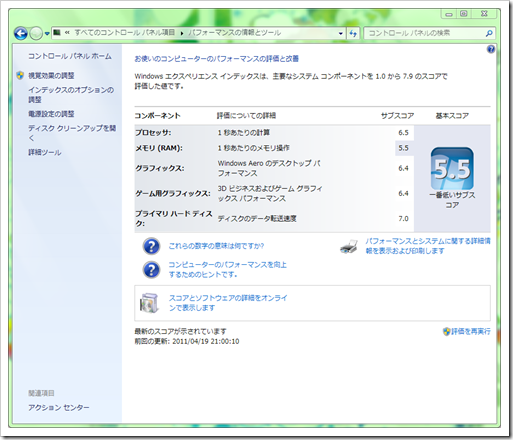Click the software box icon
Viewport: 513px width, 440px height.
coord(149,303)
